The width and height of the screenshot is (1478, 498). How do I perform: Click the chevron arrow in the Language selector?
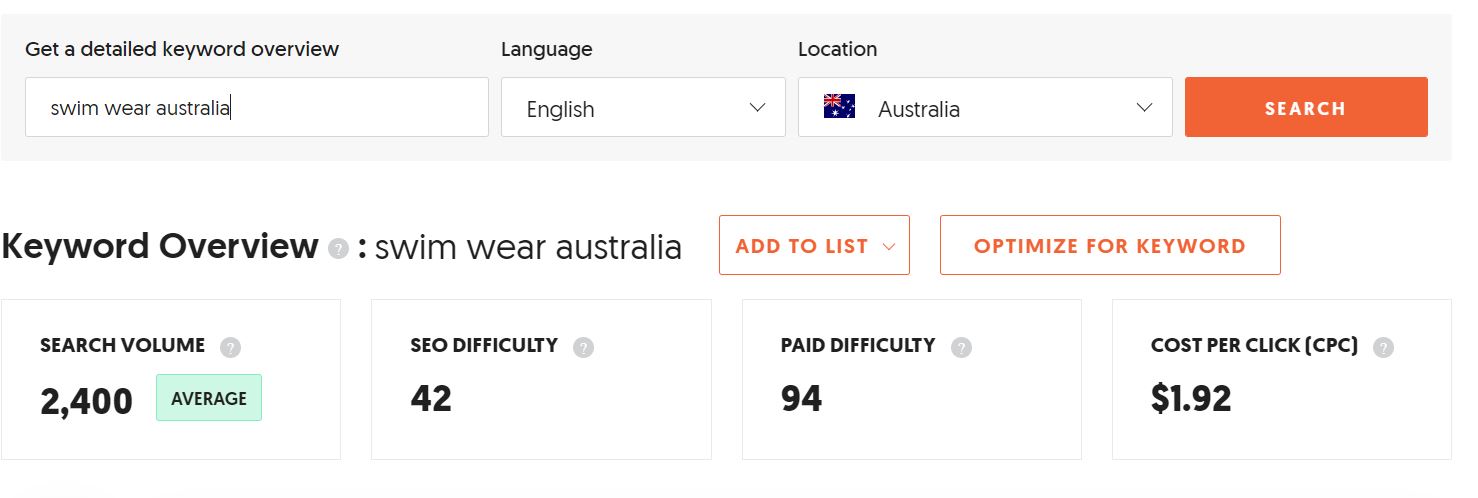click(757, 107)
